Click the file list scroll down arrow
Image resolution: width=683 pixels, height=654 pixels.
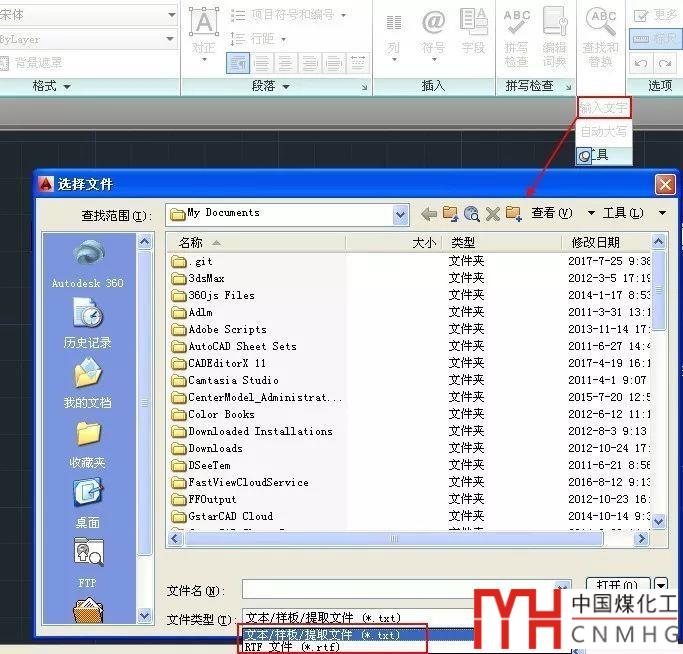[x=658, y=521]
